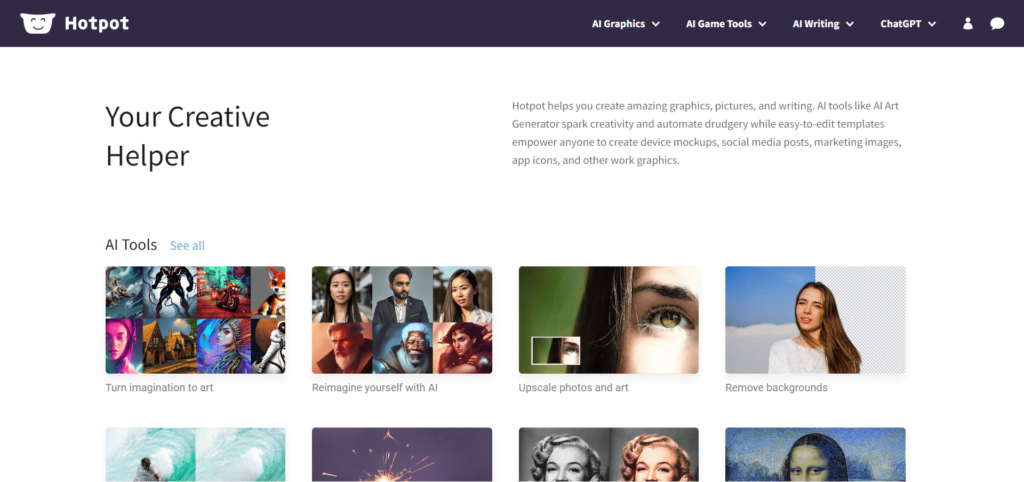Expand the chevron next to AI Graphics
1024x482 pixels.
pos(655,24)
